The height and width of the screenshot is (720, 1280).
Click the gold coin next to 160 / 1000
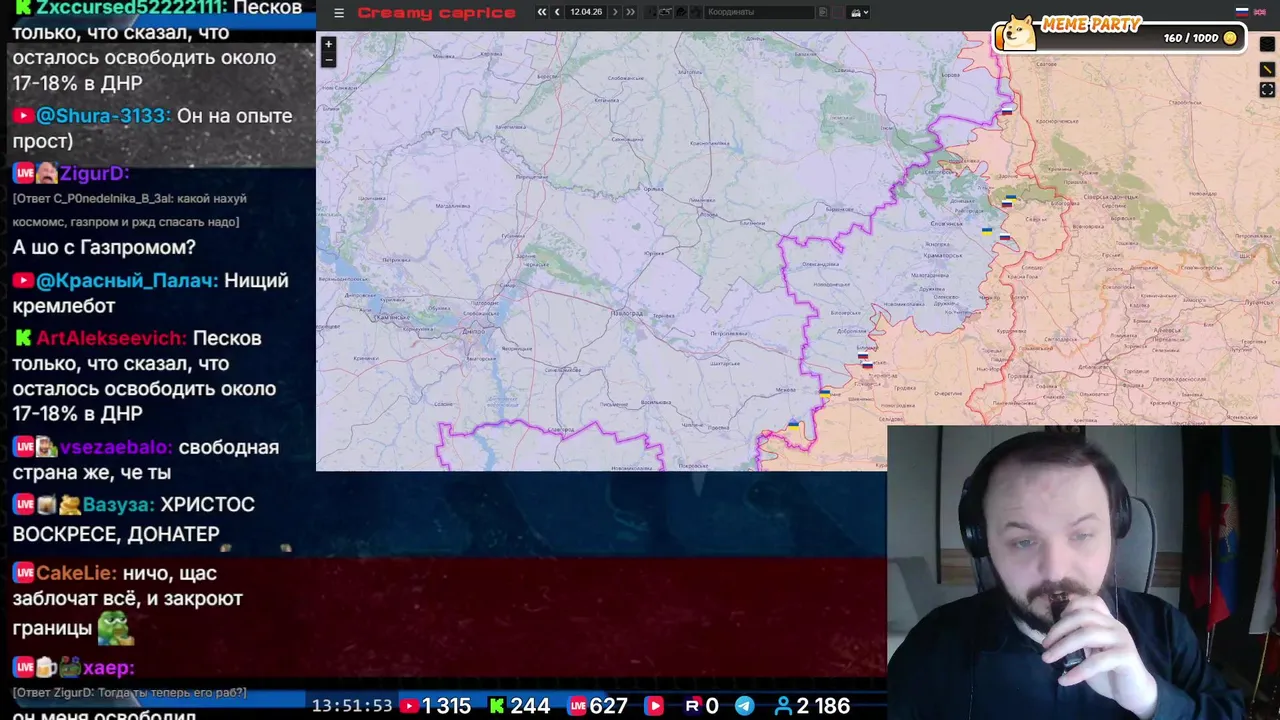tap(1230, 38)
